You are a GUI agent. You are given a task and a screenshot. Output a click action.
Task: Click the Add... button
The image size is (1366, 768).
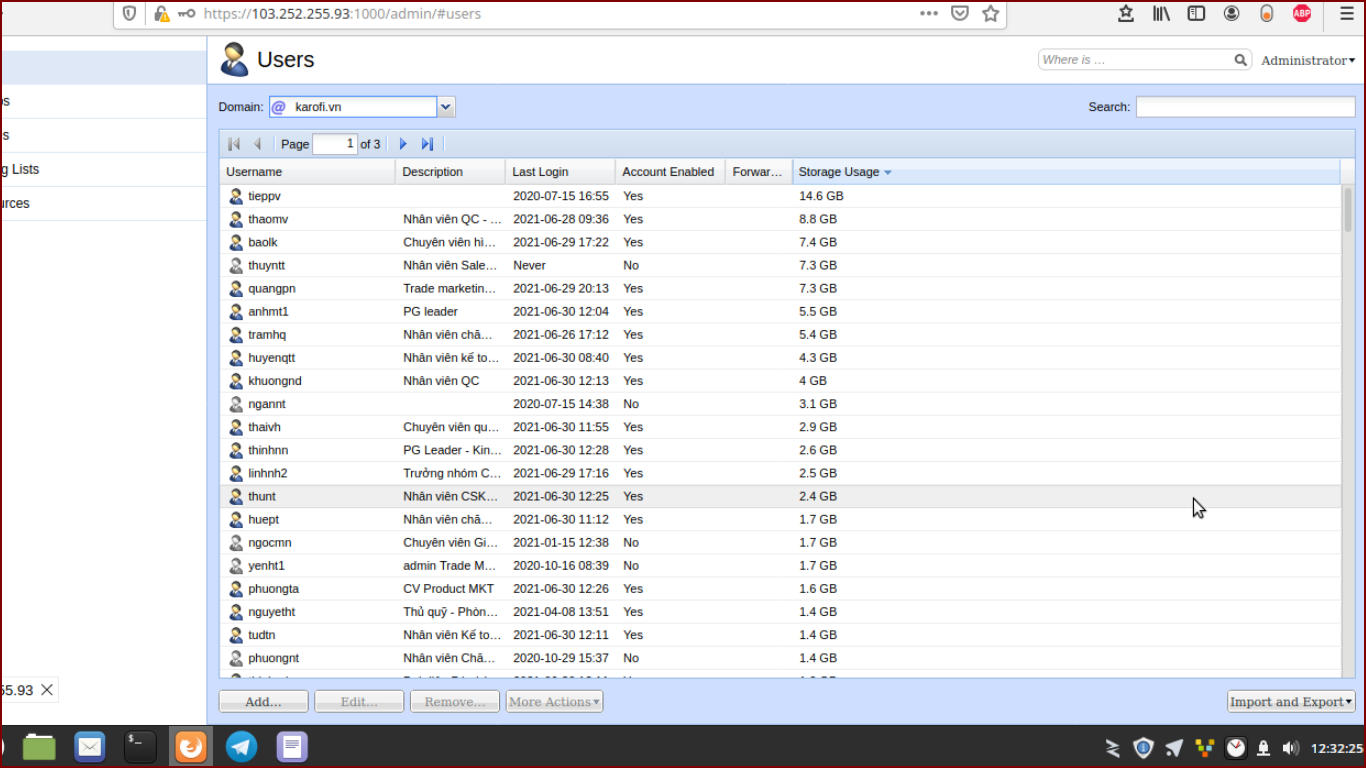264,702
